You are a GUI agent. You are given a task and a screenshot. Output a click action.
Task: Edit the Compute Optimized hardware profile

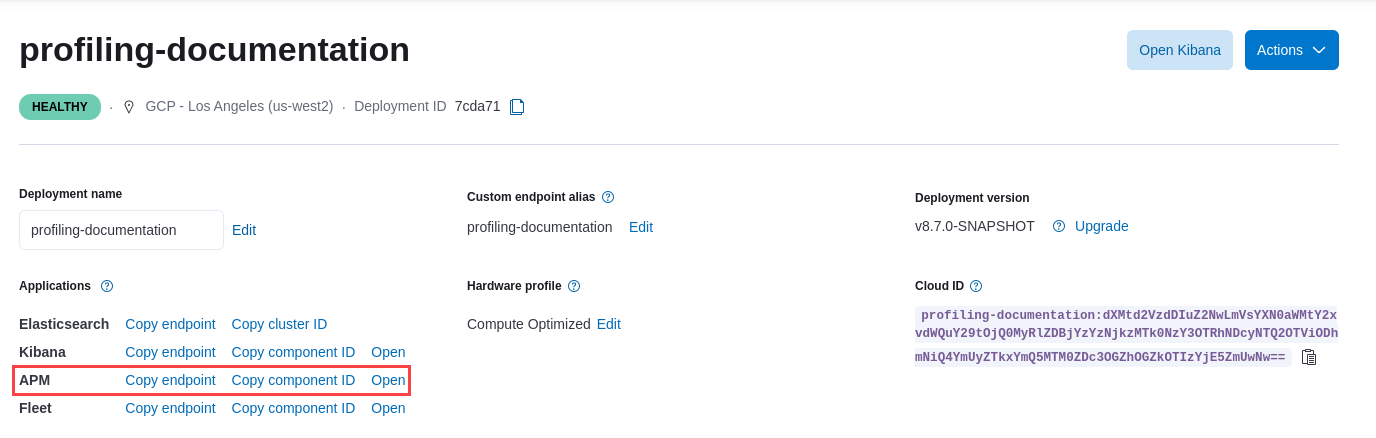click(x=609, y=324)
